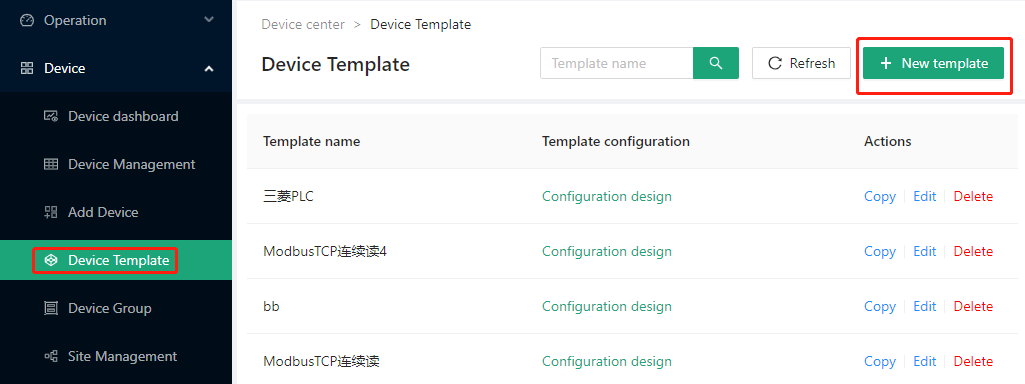Click the Refresh button label

(812, 63)
